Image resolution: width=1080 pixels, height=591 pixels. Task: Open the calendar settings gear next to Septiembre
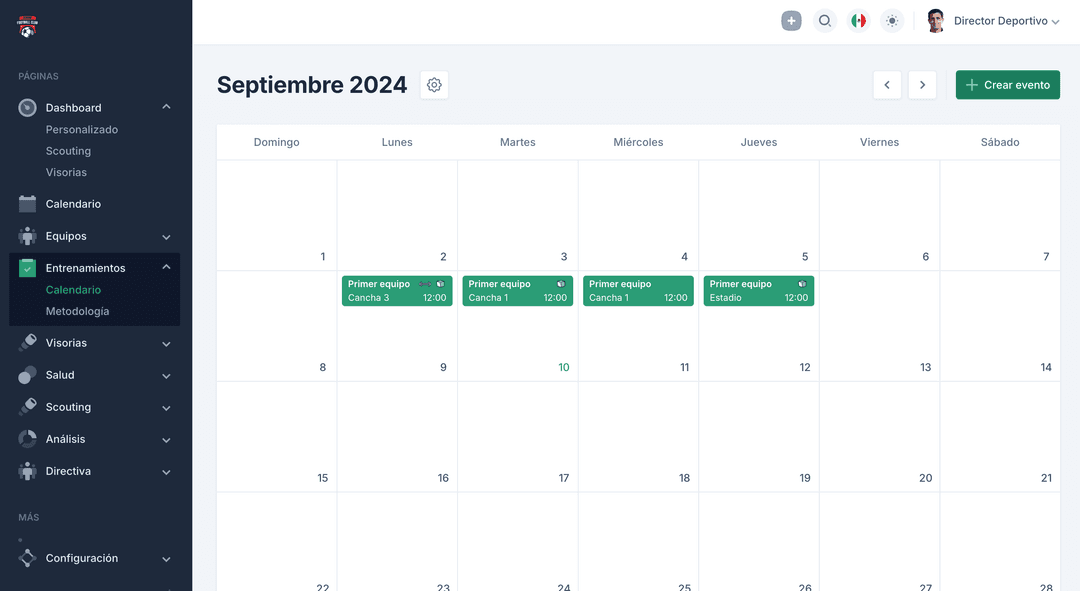tap(434, 84)
